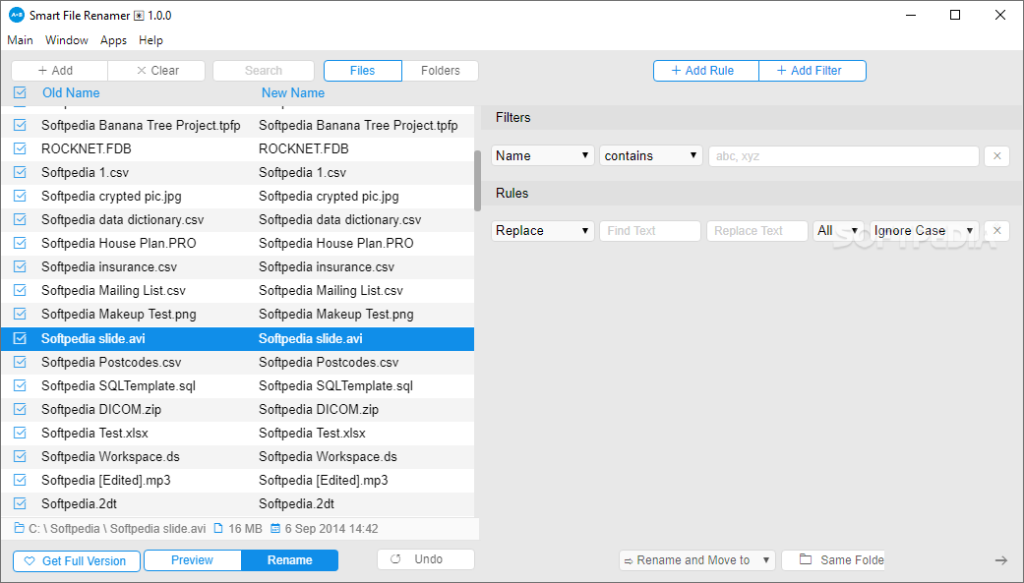Click the Get Full Version heart button

point(76,561)
